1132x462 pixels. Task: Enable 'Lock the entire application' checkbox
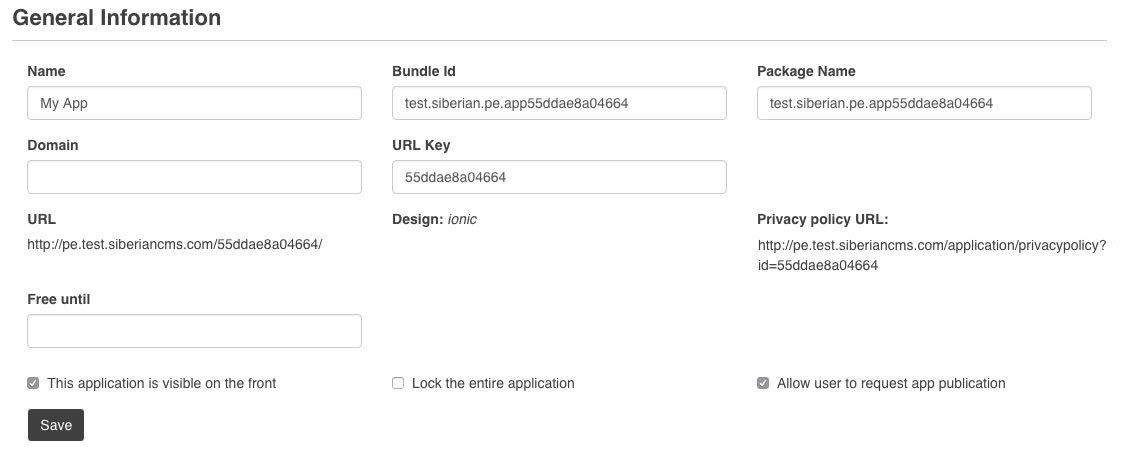[398, 383]
